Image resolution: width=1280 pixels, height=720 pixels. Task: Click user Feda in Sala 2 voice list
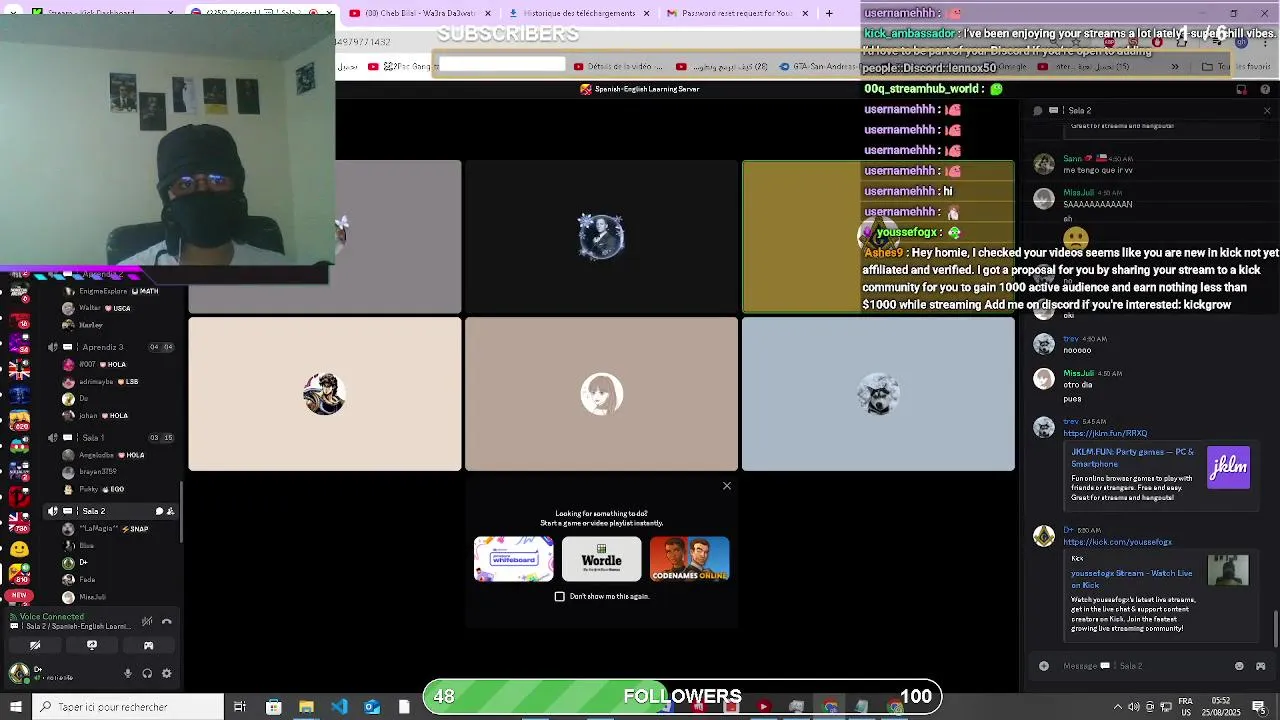87,579
